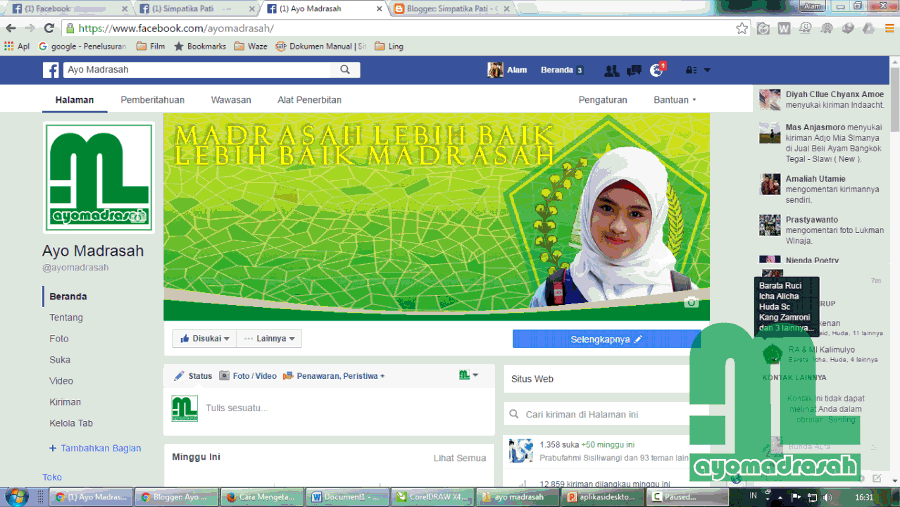900x507 pixels.
Task: Click the Facebook search field
Action: click(197, 69)
